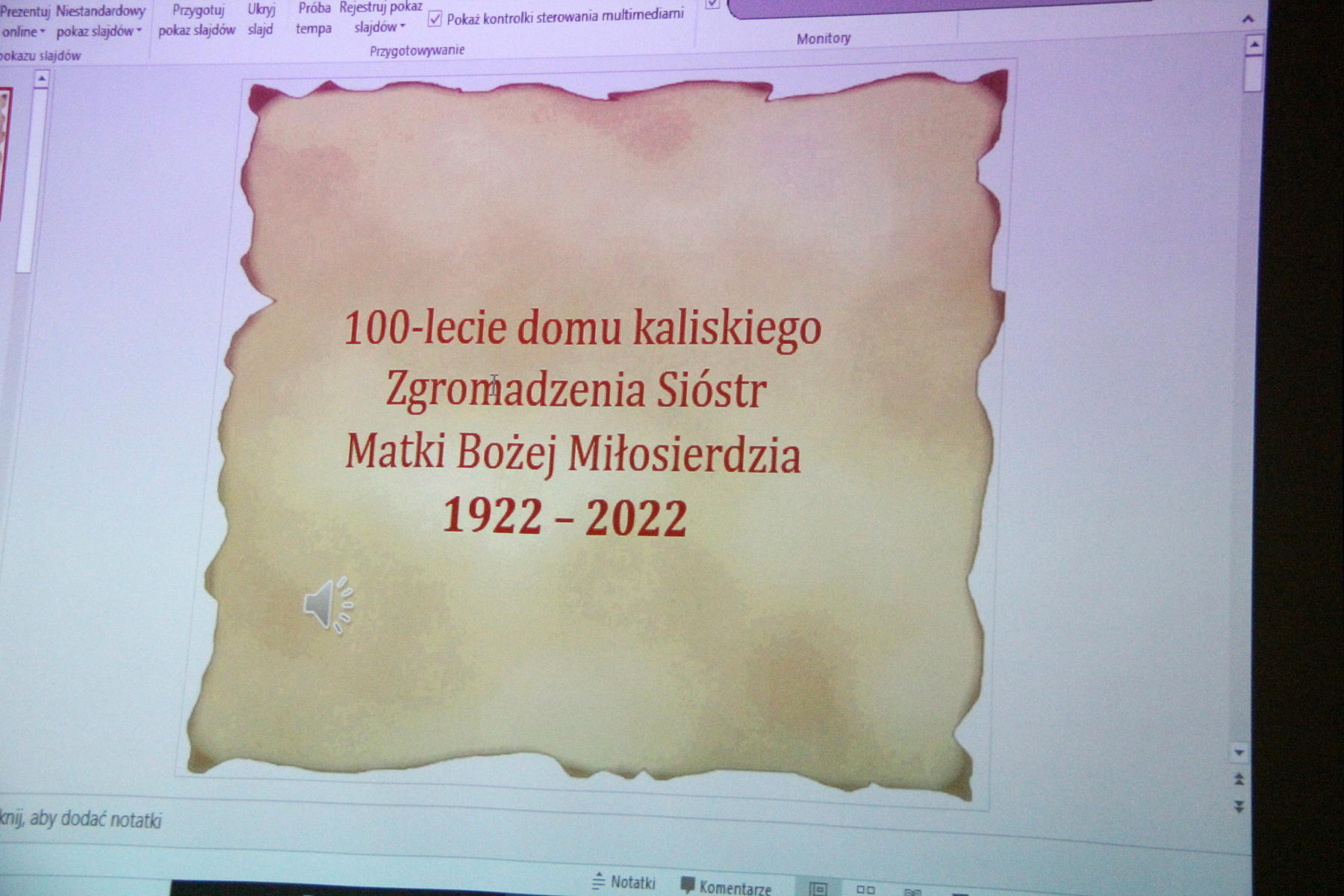Click the Monitory group label
Viewport: 1344px width, 896px height.
(x=824, y=39)
